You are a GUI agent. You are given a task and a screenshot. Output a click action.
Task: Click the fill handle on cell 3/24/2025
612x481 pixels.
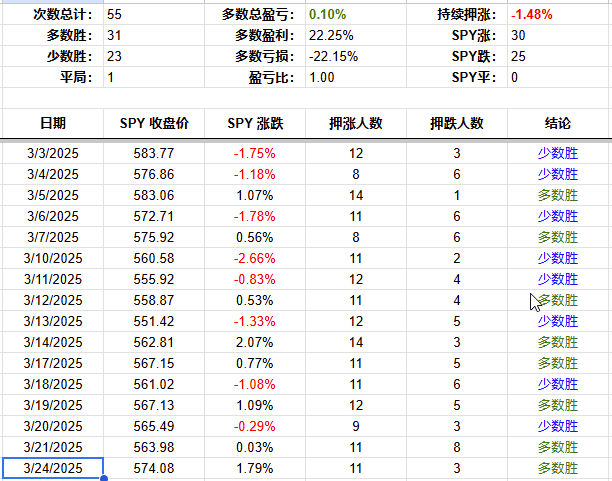pos(104,479)
